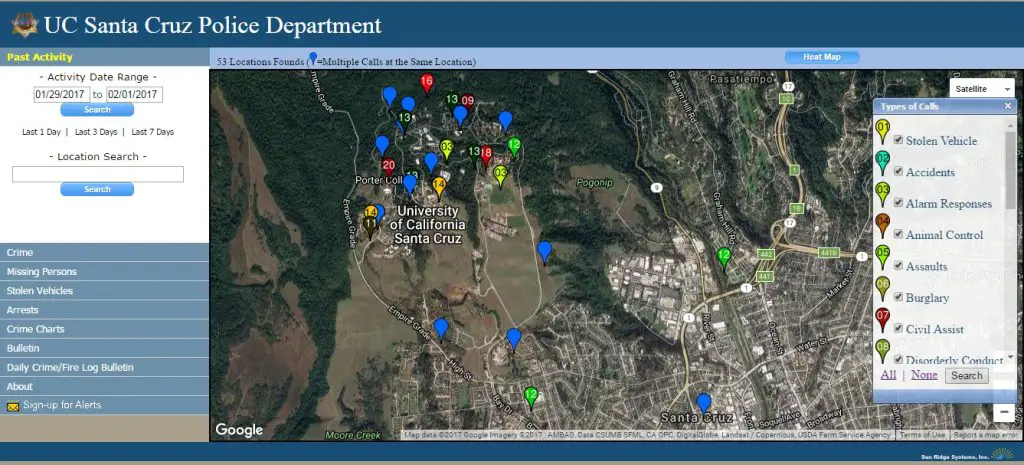The image size is (1024, 465).
Task: Click the 07 Civil Assist legend pin
Action: (882, 319)
